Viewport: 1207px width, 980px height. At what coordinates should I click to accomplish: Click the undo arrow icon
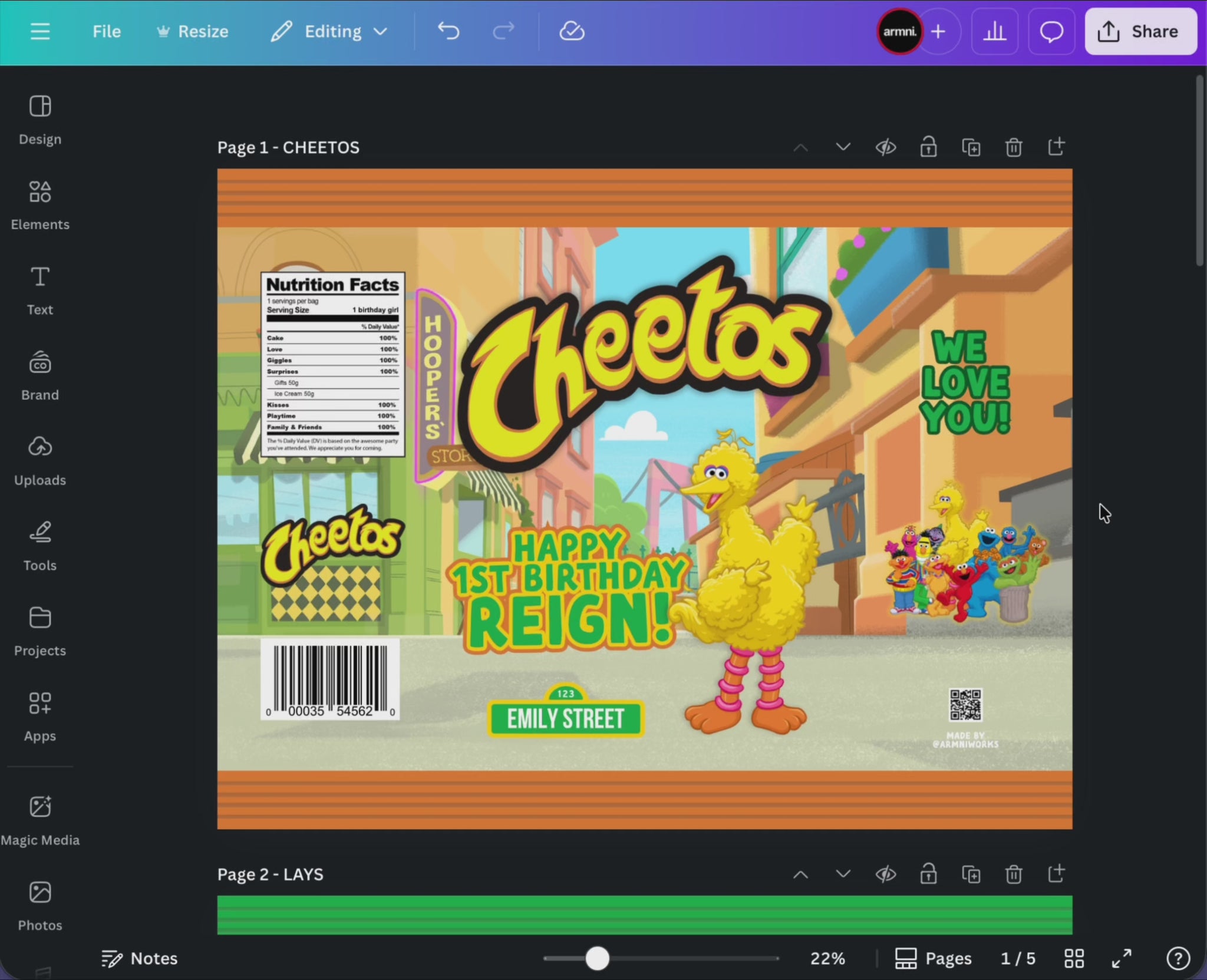[448, 31]
